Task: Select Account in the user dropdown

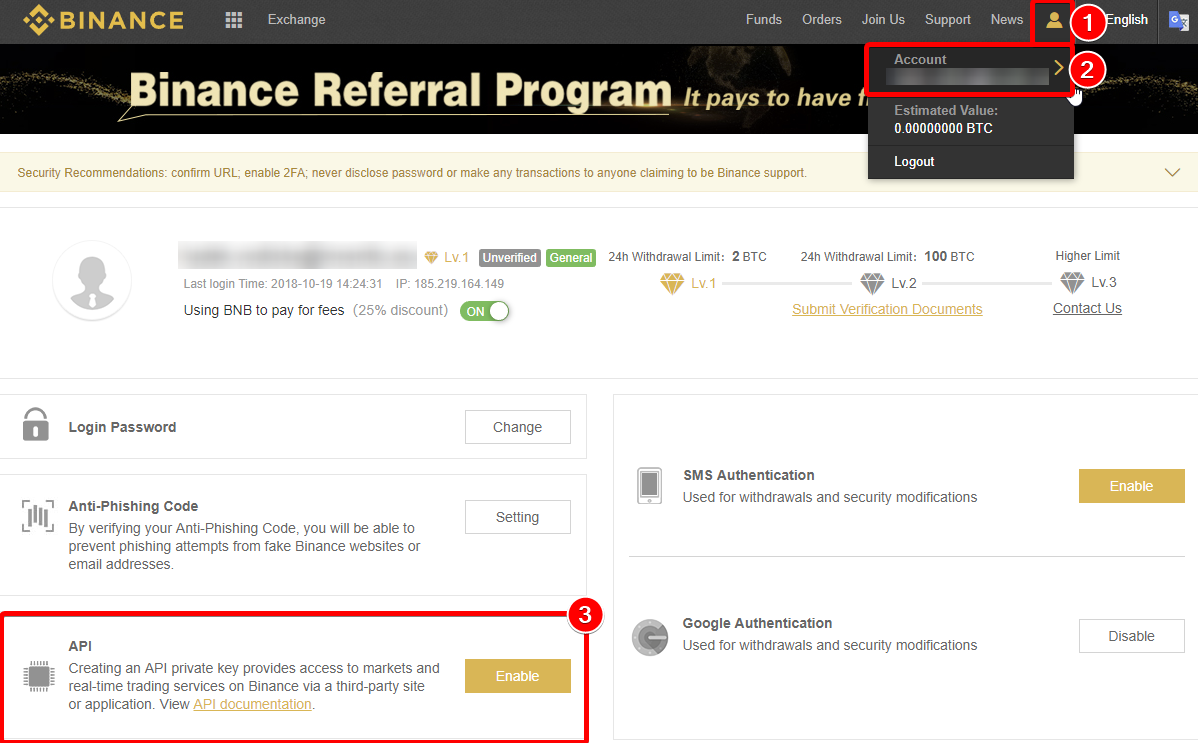Action: (970, 69)
